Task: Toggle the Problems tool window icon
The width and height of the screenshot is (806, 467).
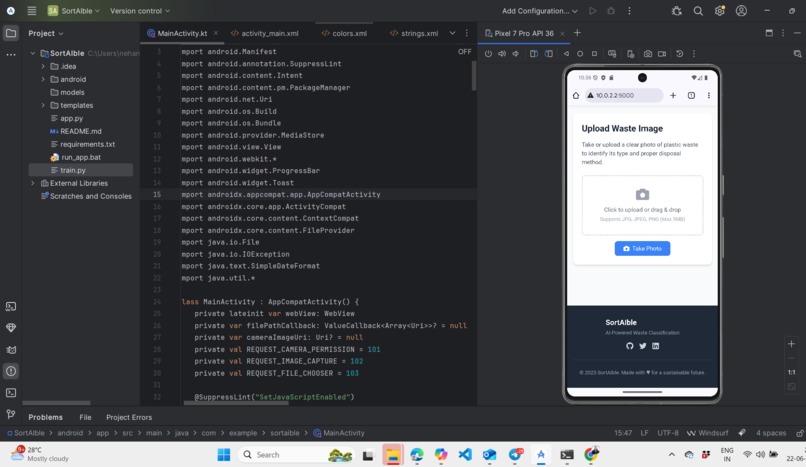Action: (x=11, y=371)
